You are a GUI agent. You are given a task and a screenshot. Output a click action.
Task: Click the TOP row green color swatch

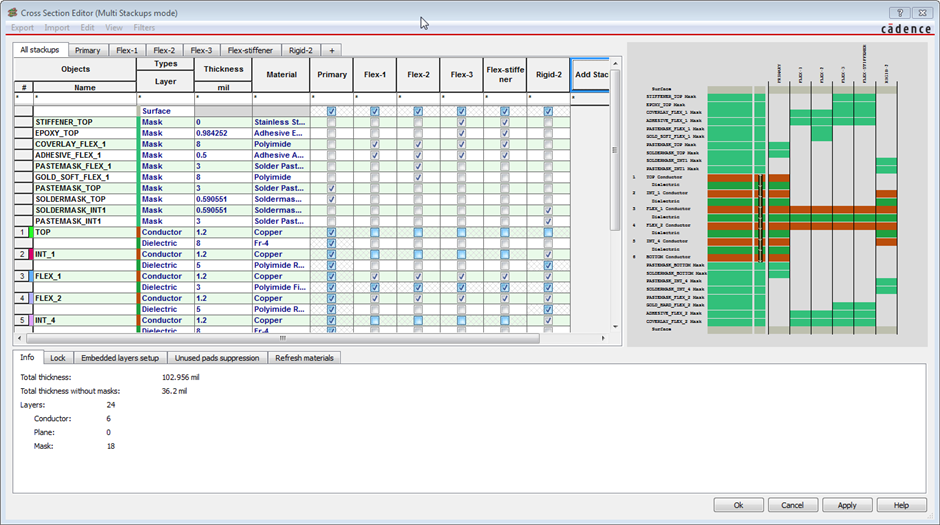point(31,233)
